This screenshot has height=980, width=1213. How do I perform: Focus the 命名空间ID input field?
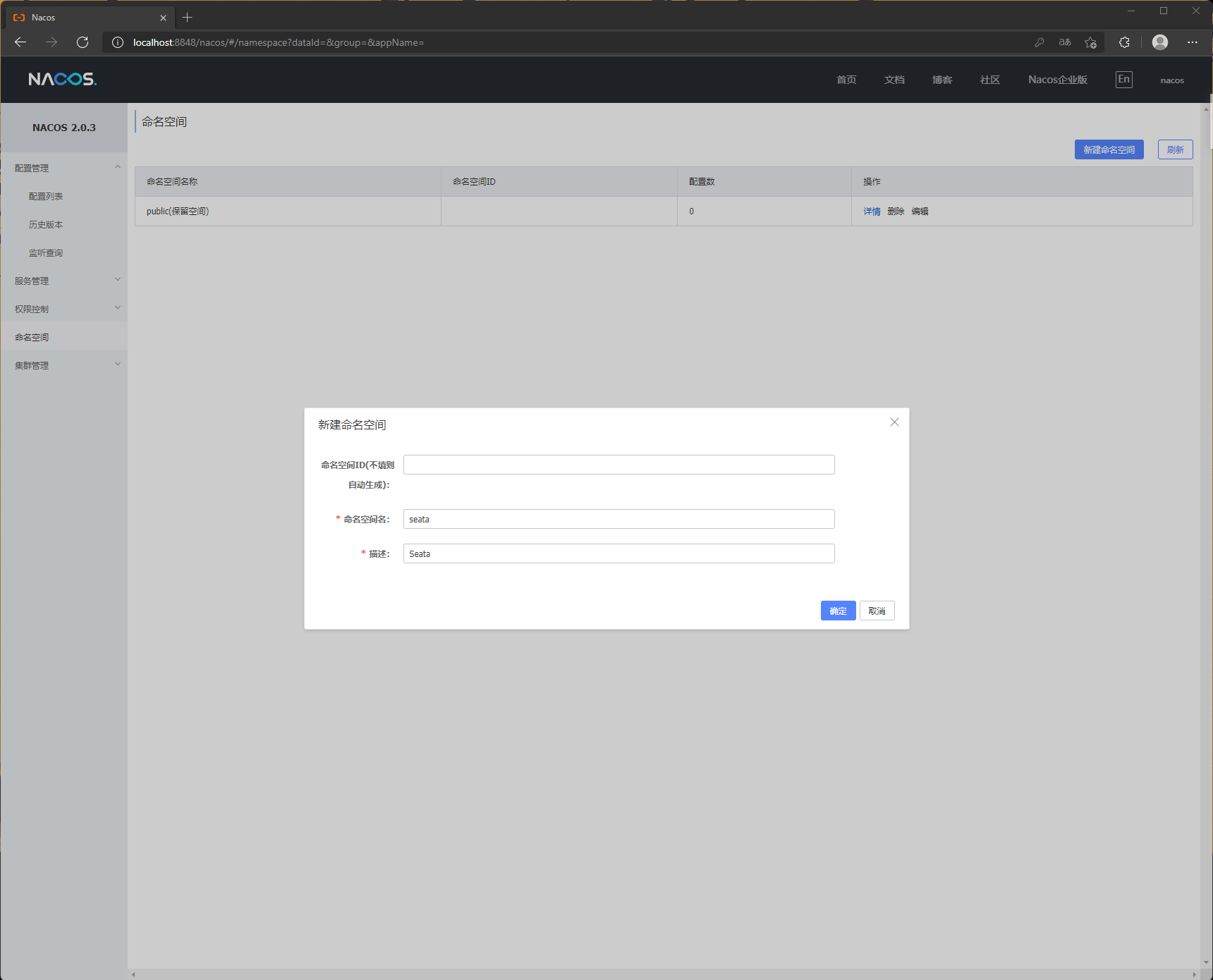[619, 465]
